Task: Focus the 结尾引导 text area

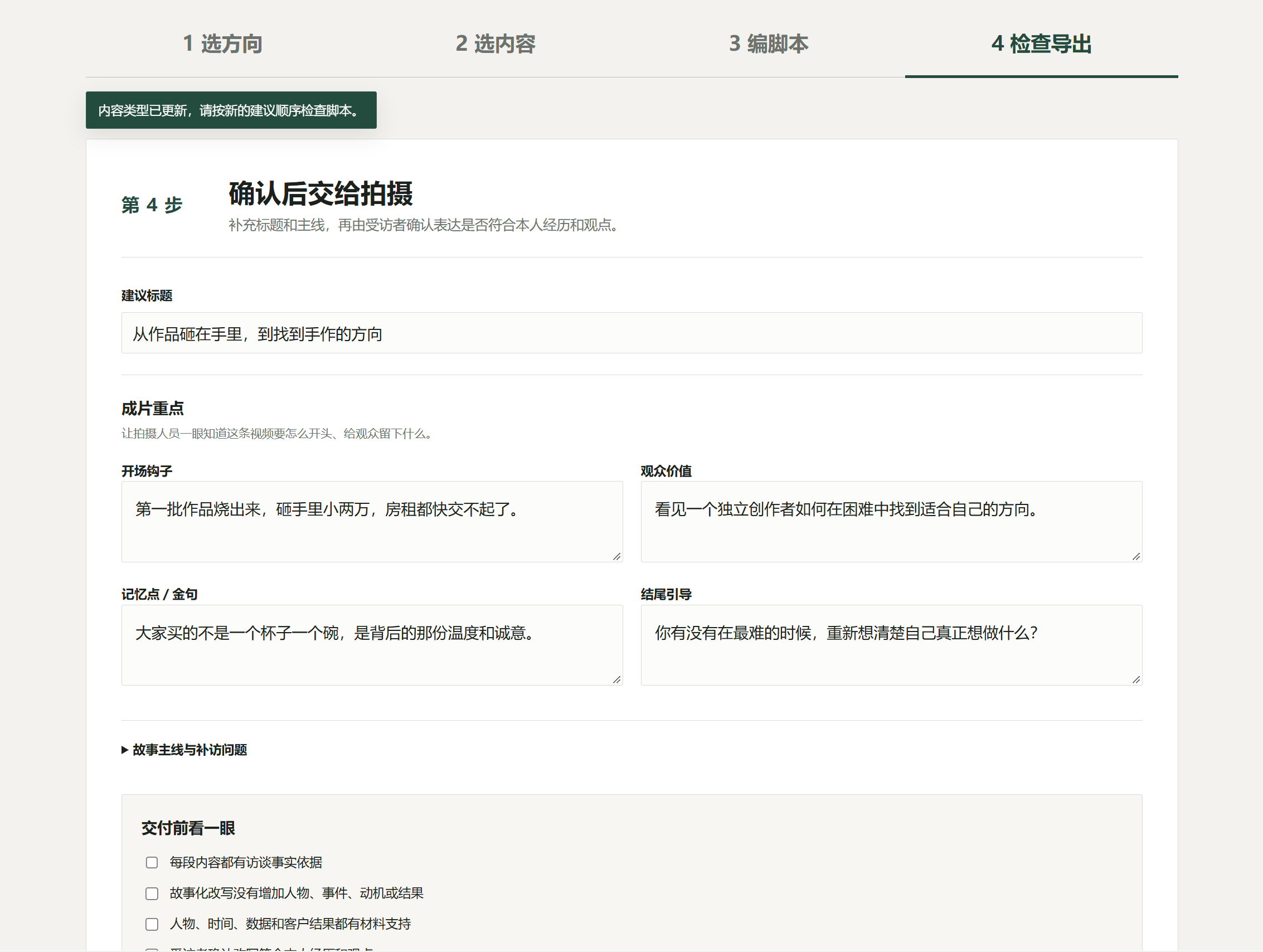Action: 891,645
